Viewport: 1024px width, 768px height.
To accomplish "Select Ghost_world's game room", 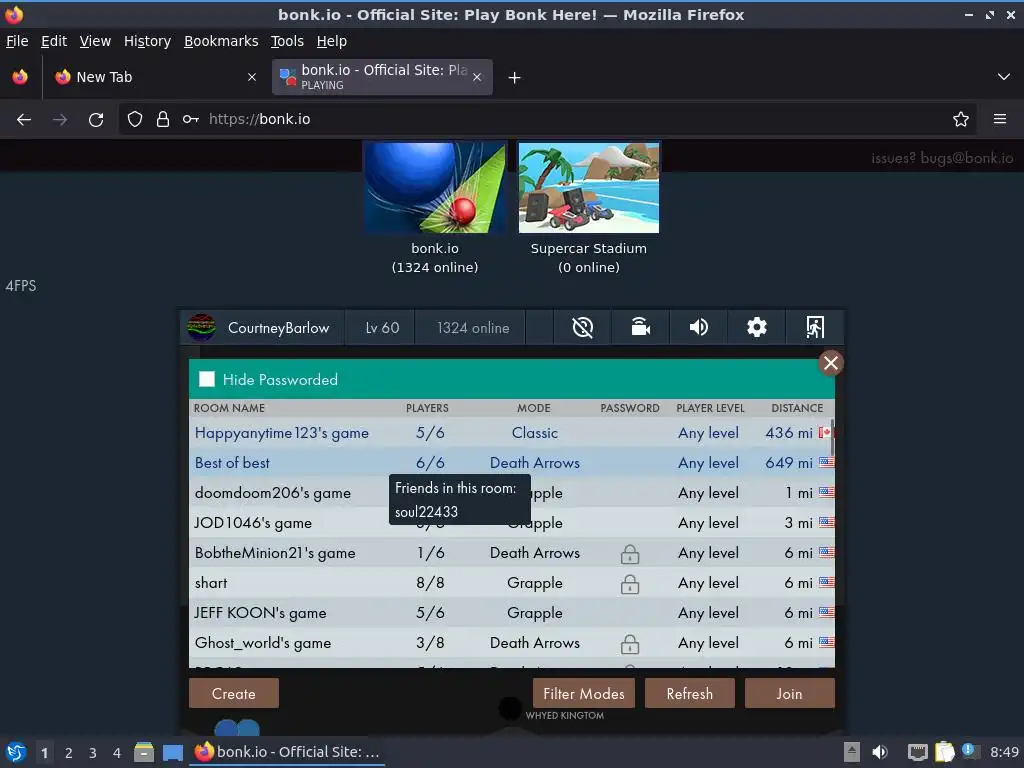I will click(x=512, y=643).
